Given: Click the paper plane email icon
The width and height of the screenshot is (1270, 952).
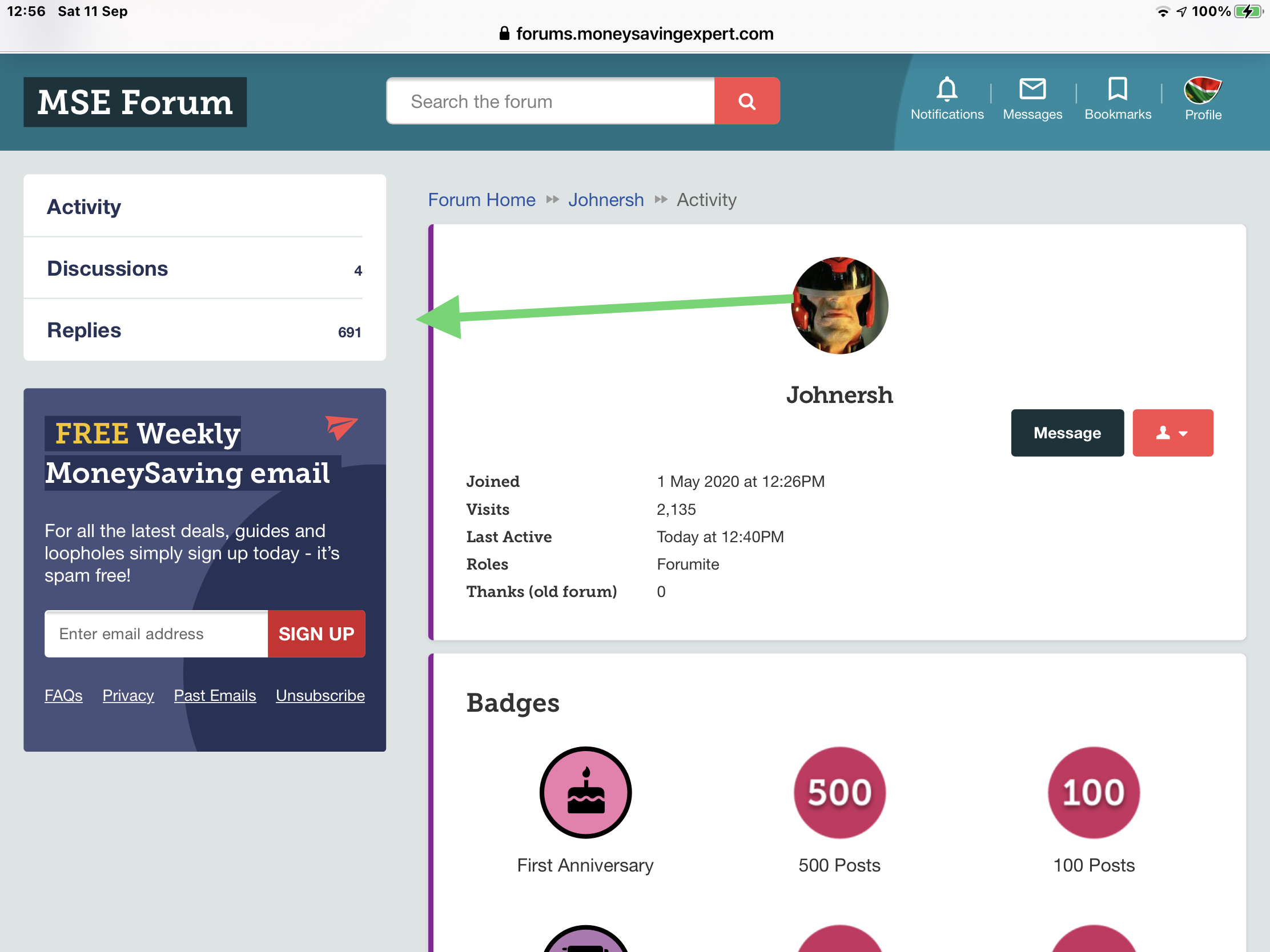Looking at the screenshot, I should [341, 427].
